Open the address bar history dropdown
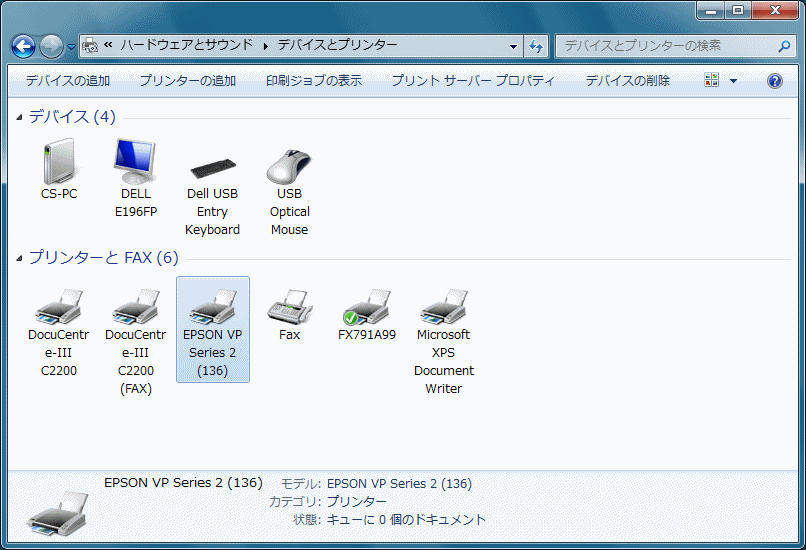The width and height of the screenshot is (806, 550). [513, 46]
